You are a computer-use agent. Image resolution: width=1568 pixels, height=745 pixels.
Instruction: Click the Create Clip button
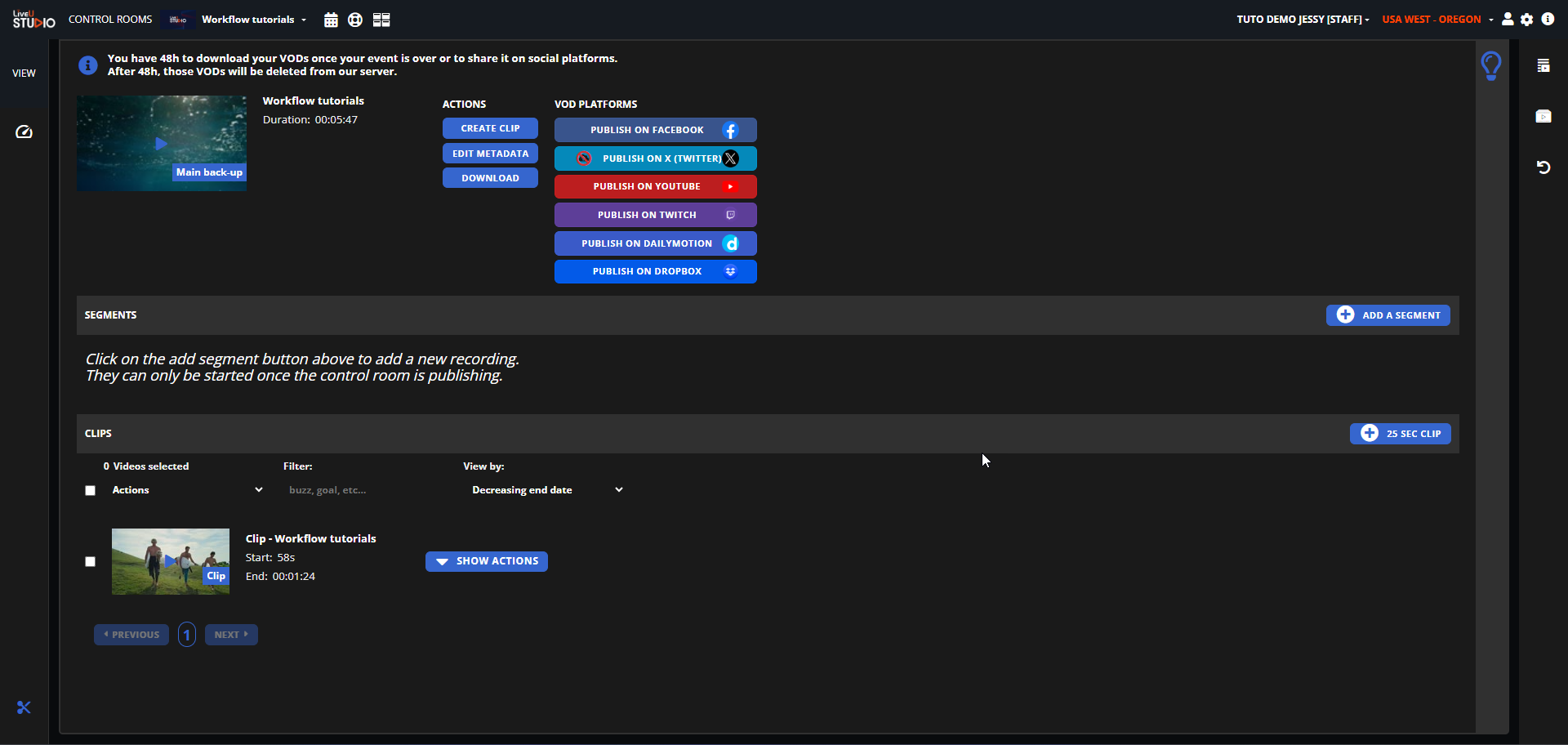click(x=490, y=128)
